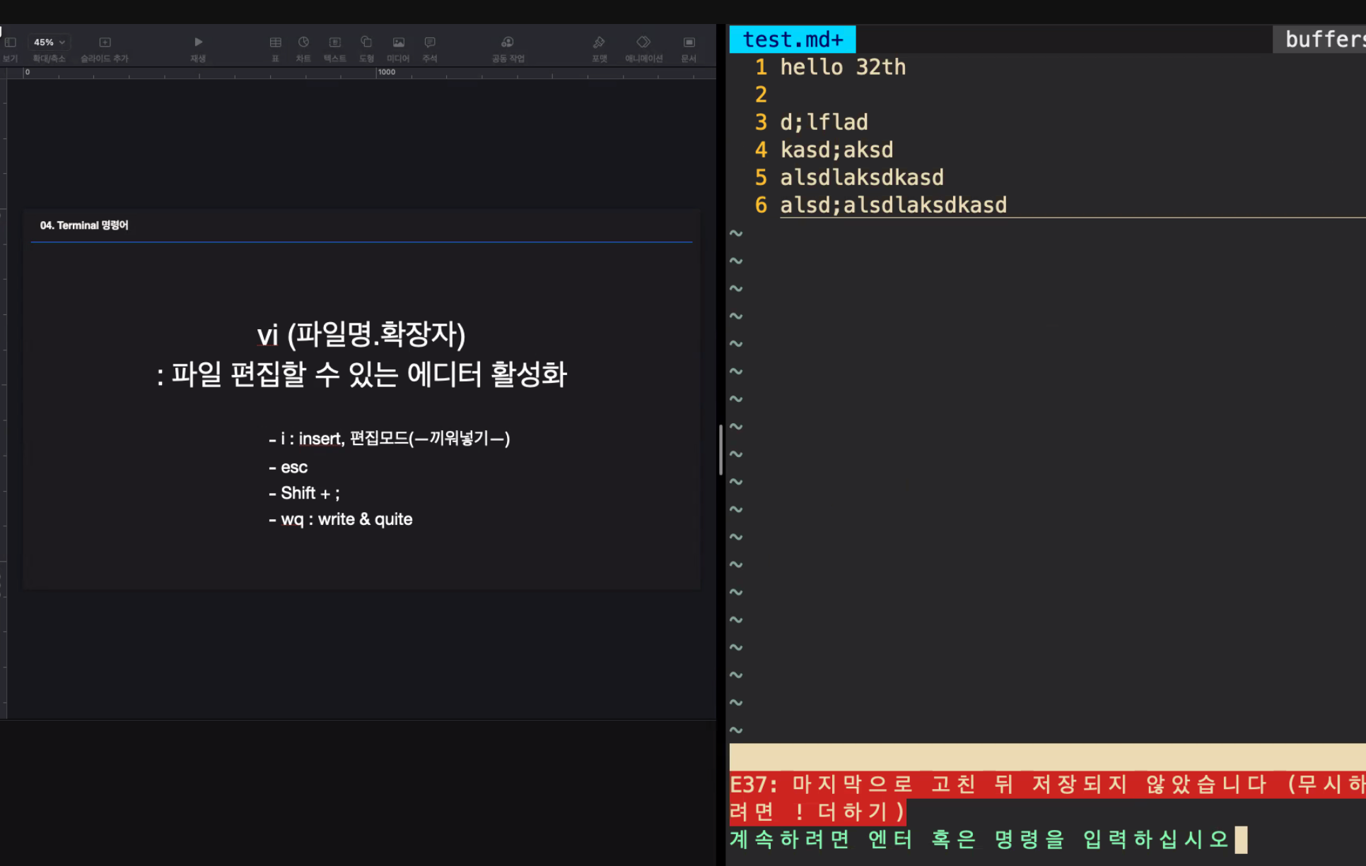Select the shape tool (도형) icon
Image resolution: width=1366 pixels, height=866 pixels.
coord(366,42)
